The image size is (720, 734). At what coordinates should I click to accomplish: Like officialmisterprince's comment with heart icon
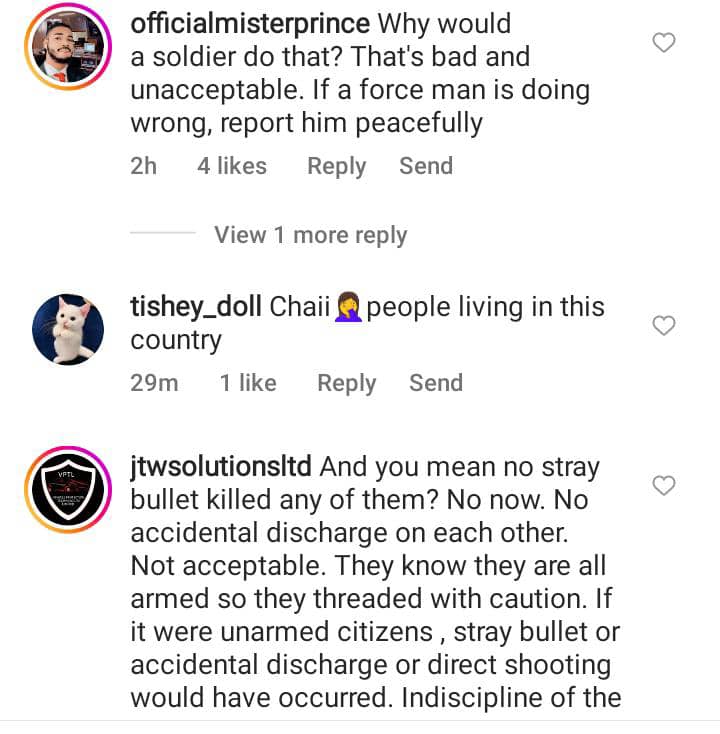(x=663, y=42)
